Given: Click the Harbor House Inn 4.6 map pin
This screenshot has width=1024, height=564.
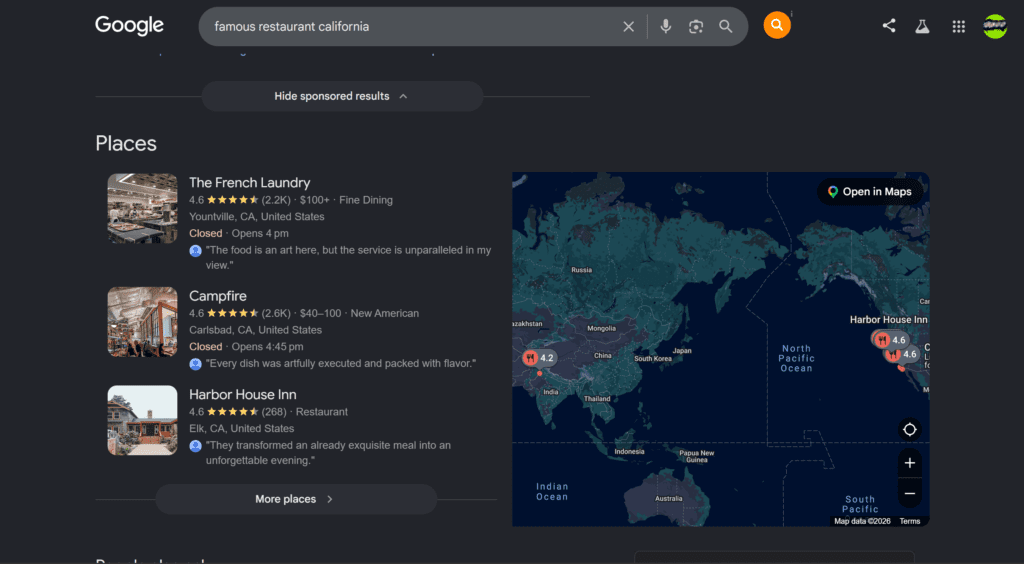Looking at the screenshot, I should (891, 339).
